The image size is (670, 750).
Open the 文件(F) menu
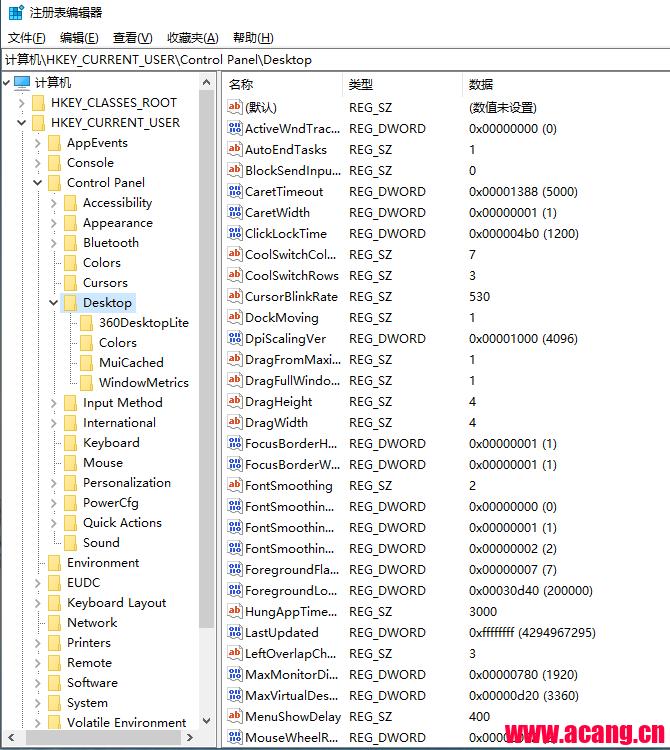(x=27, y=38)
